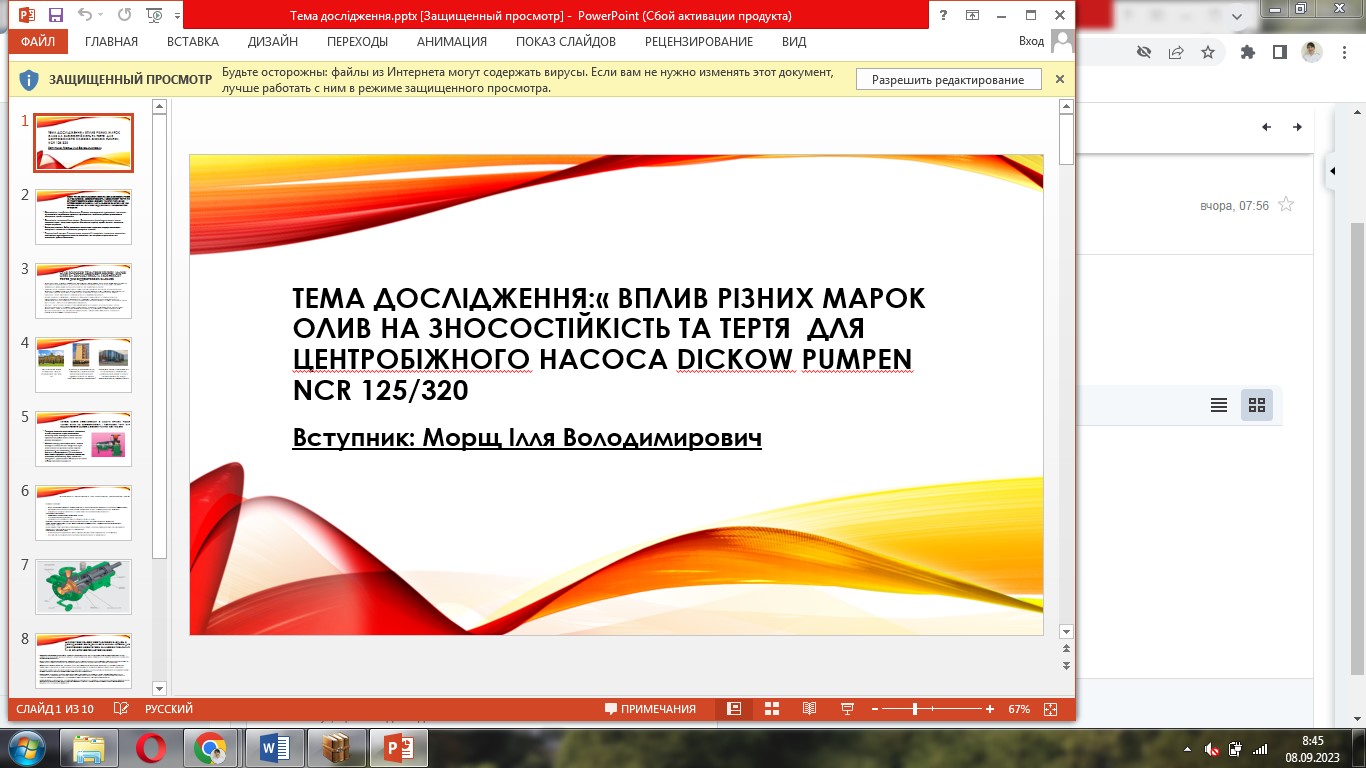Viewport: 1366px width, 768px height.
Task: Open the PowerPoint Help question mark
Action: coord(944,16)
